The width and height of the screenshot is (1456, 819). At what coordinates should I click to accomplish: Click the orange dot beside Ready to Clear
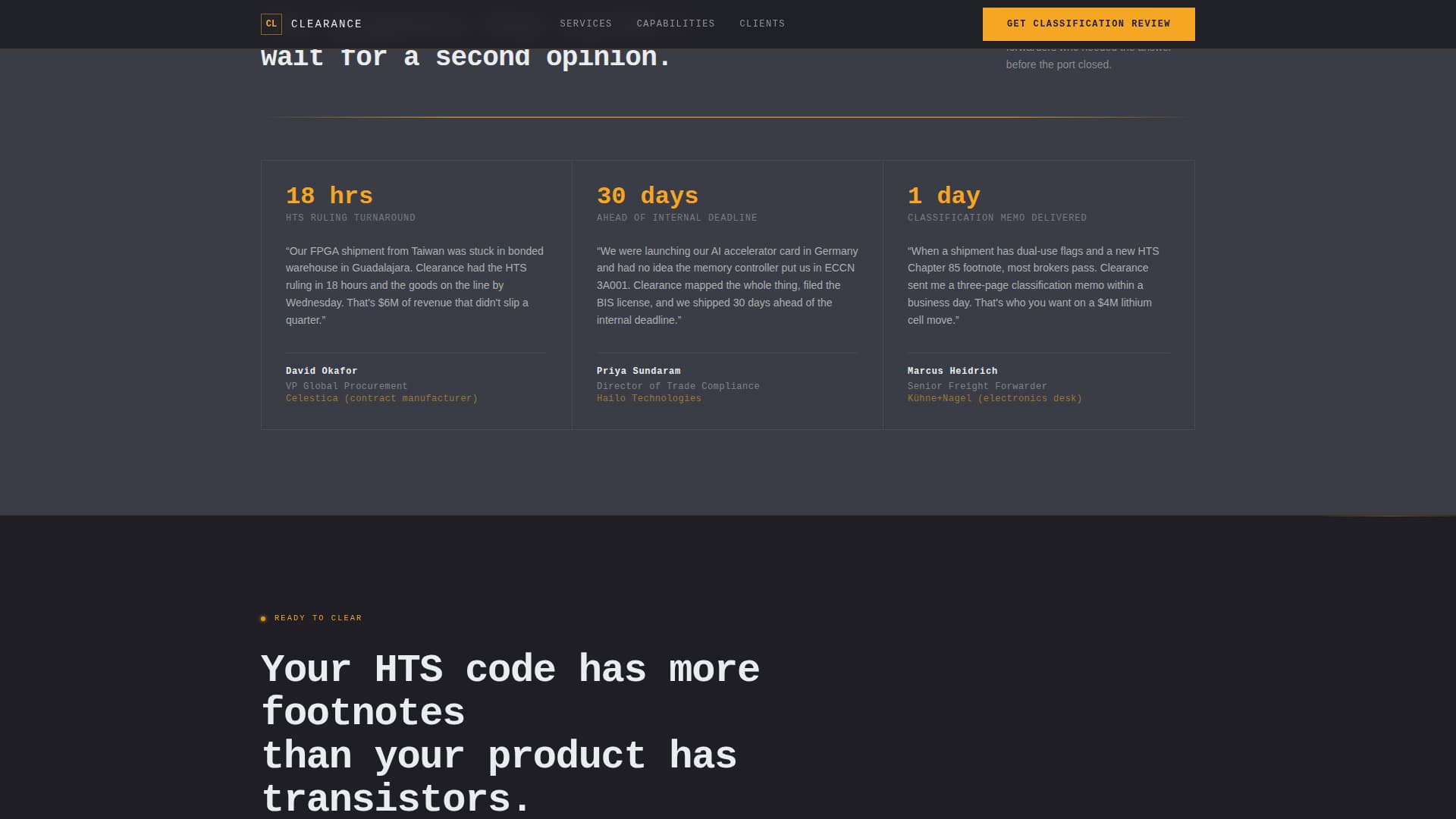tap(263, 619)
